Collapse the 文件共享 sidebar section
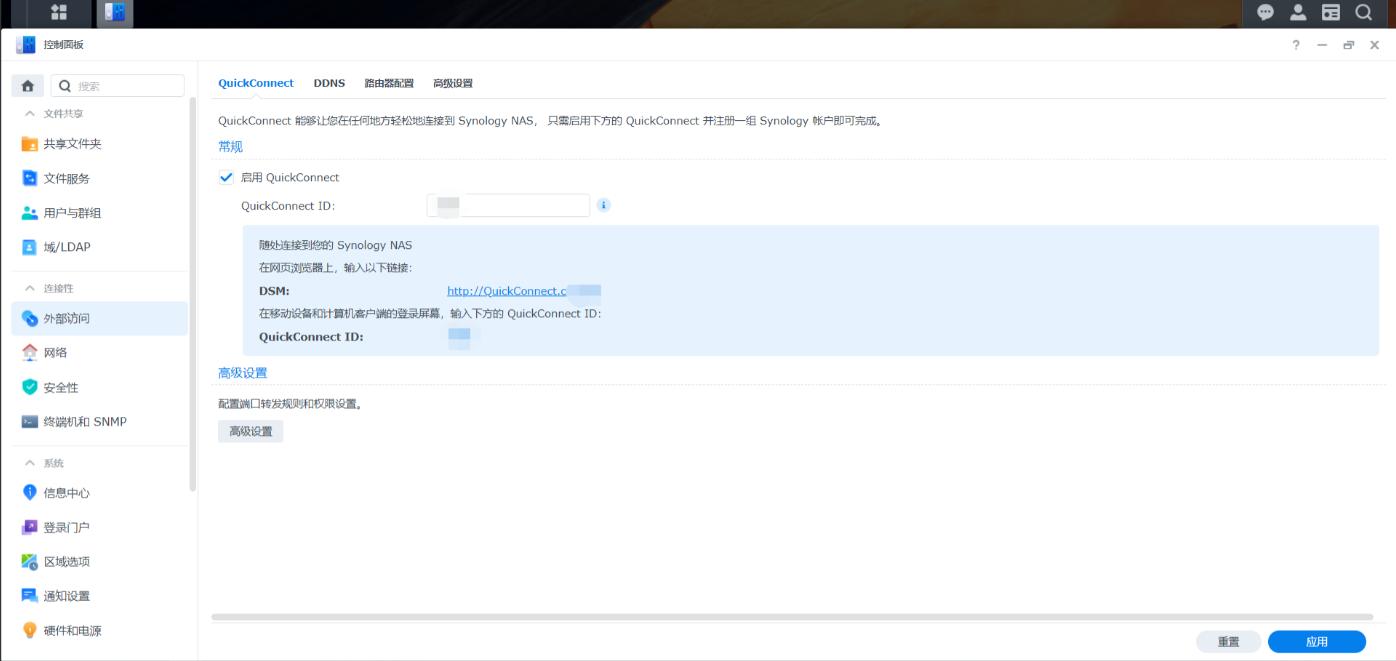Screen dimensions: 1396x661 pos(30,114)
